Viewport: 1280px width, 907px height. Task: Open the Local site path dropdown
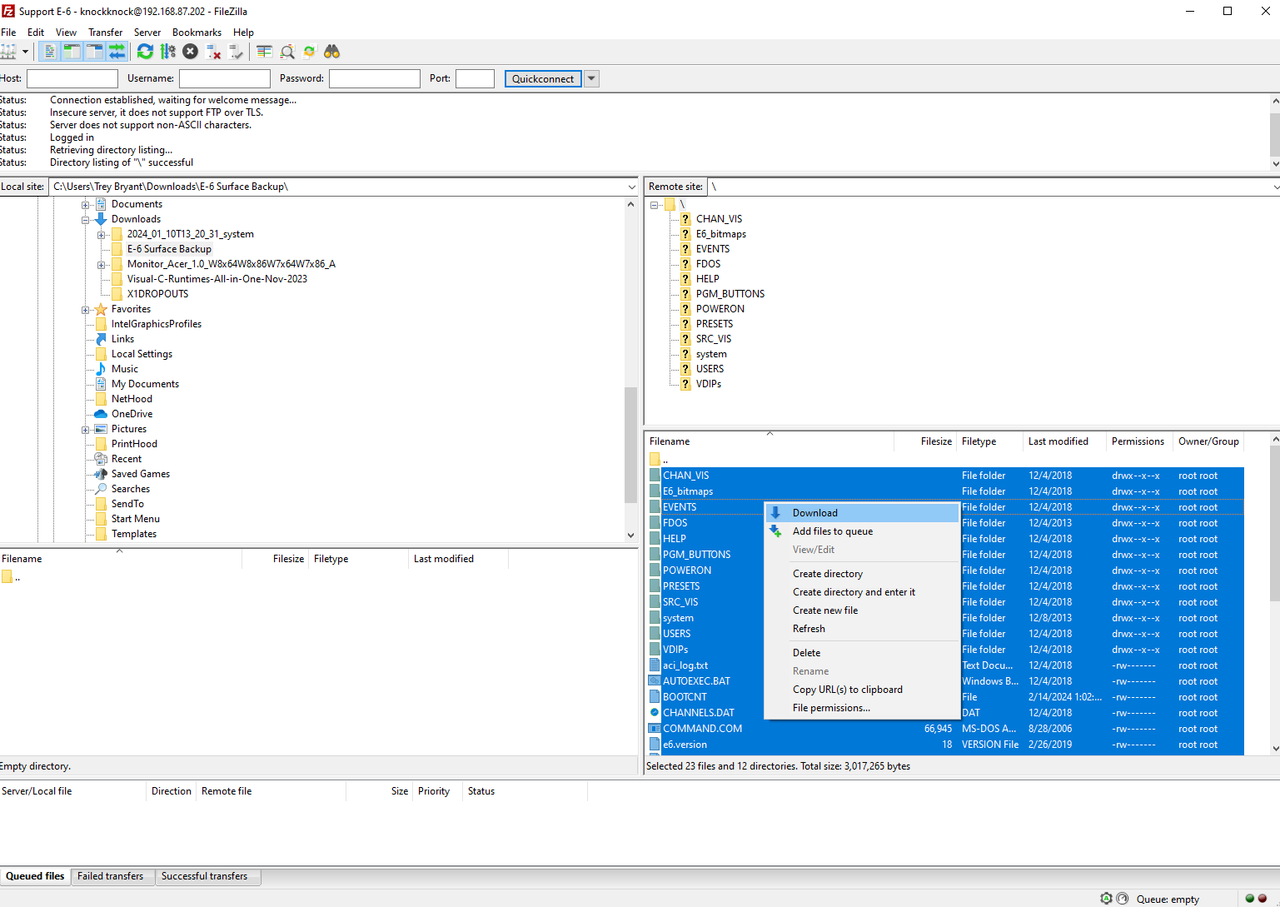[x=631, y=187]
